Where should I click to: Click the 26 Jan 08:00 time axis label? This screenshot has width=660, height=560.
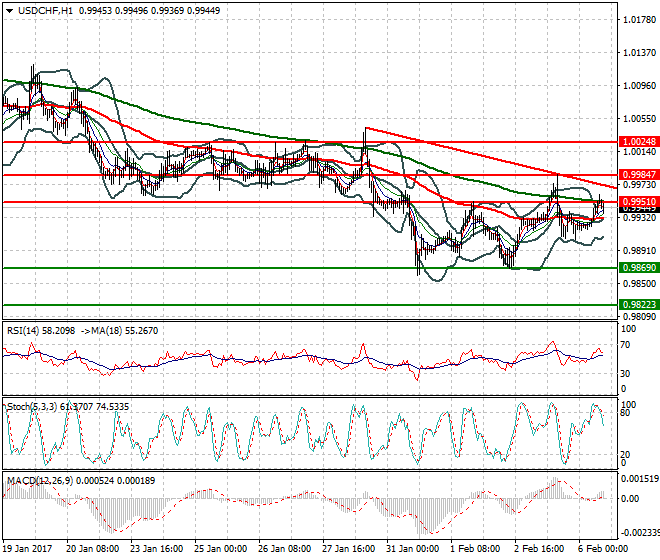(285, 549)
